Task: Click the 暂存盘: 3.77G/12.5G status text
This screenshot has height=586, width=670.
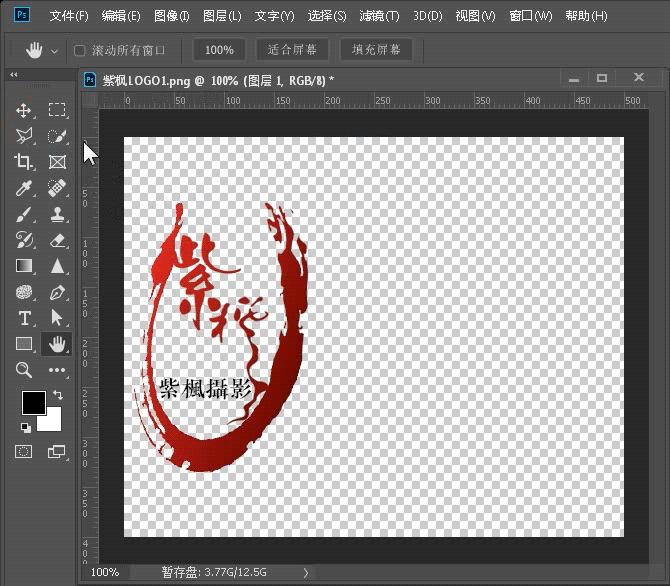Action: coord(214,572)
